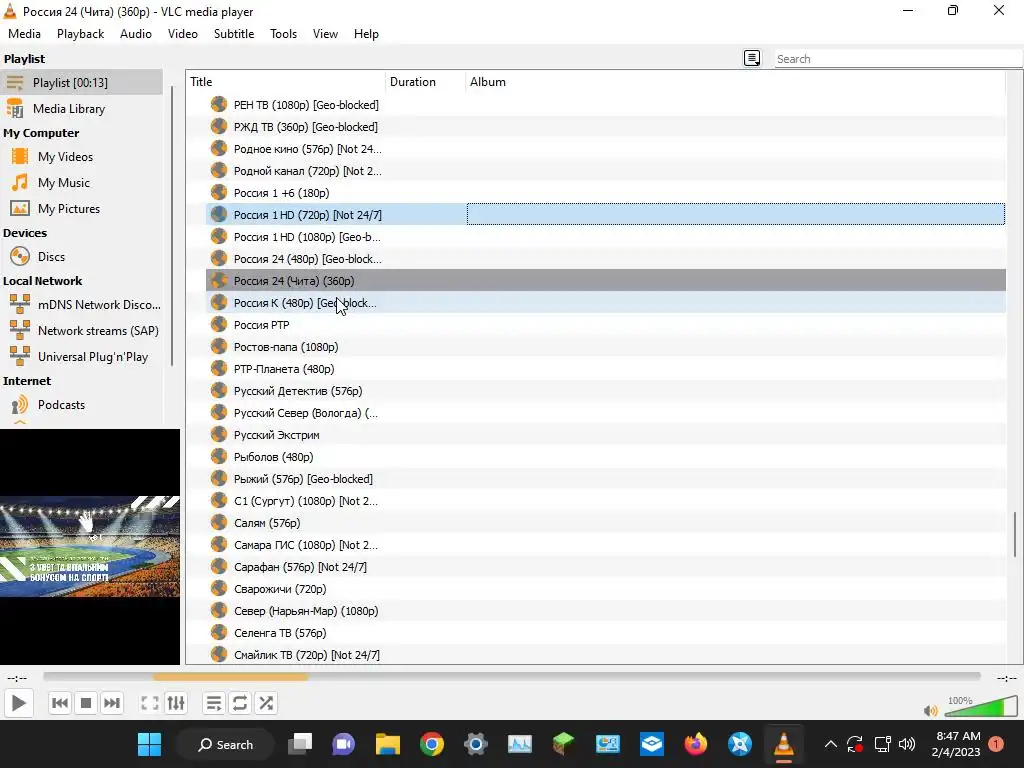Screen dimensions: 1024x768
Task: Toggle loop mode
Action: [x=240, y=703]
